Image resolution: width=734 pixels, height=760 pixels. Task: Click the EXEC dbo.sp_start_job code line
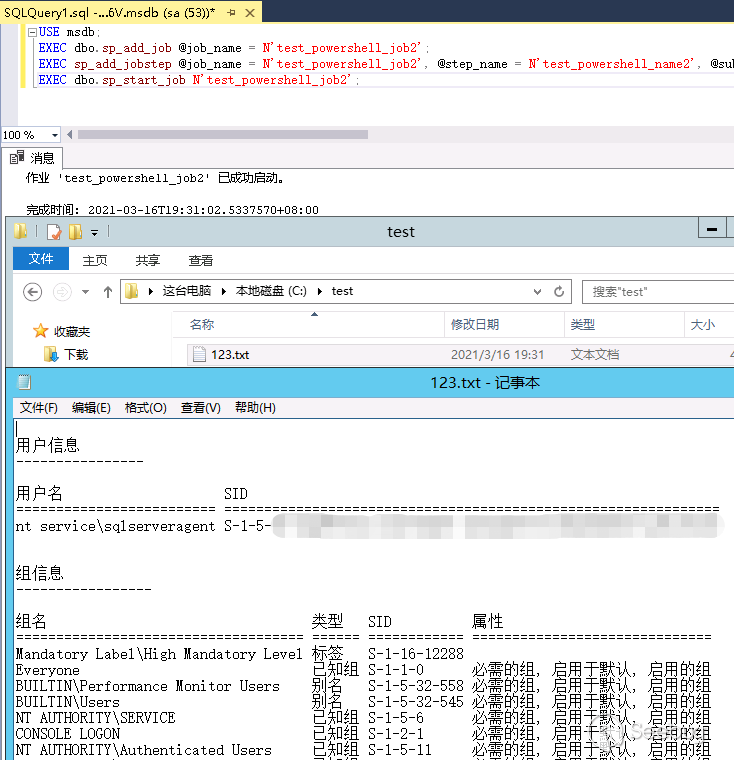pyautogui.click(x=198, y=80)
